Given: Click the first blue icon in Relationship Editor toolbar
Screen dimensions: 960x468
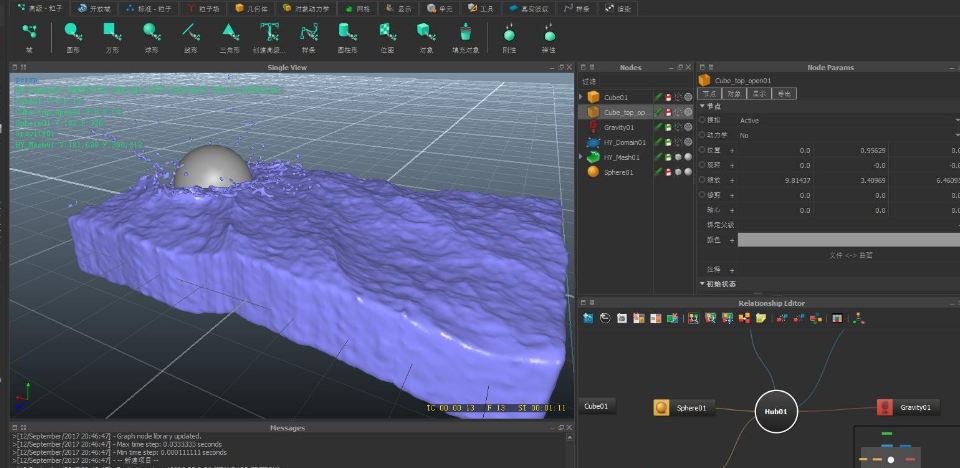Looking at the screenshot, I should tap(588, 318).
